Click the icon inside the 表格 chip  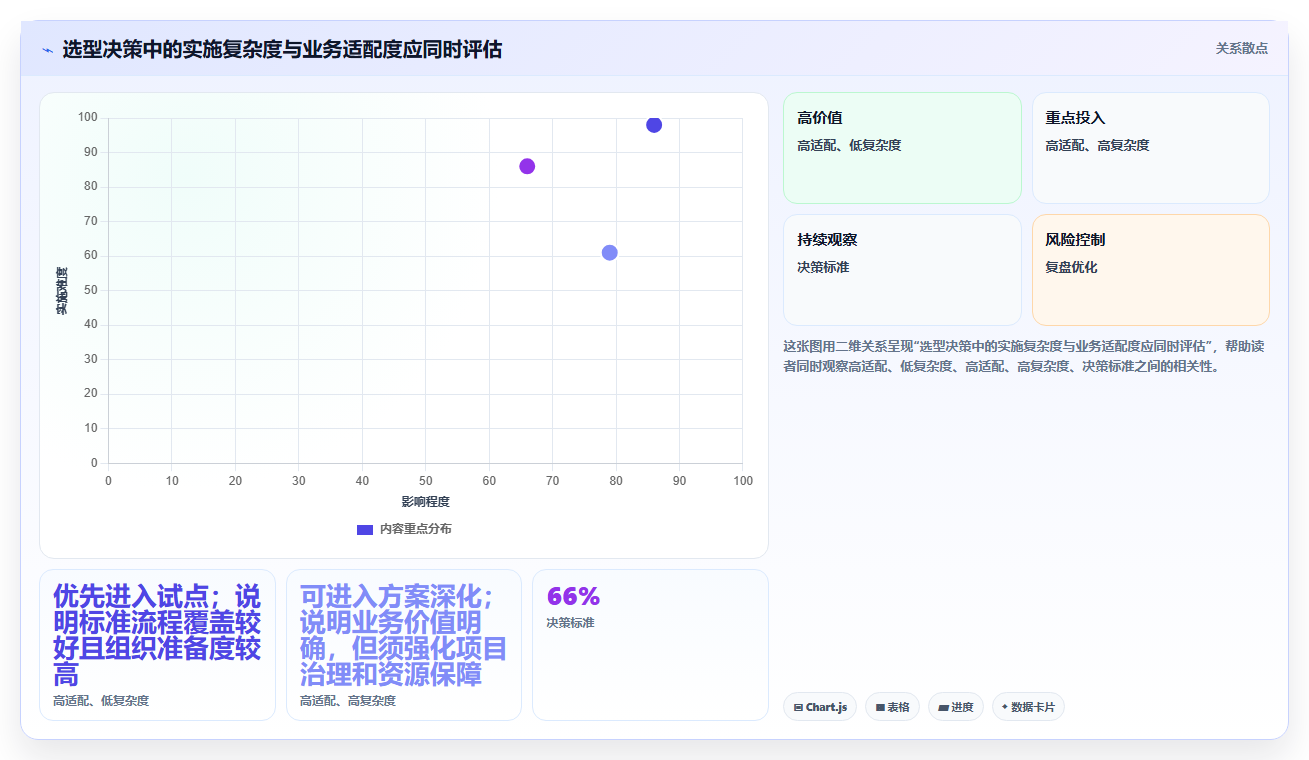tap(880, 707)
